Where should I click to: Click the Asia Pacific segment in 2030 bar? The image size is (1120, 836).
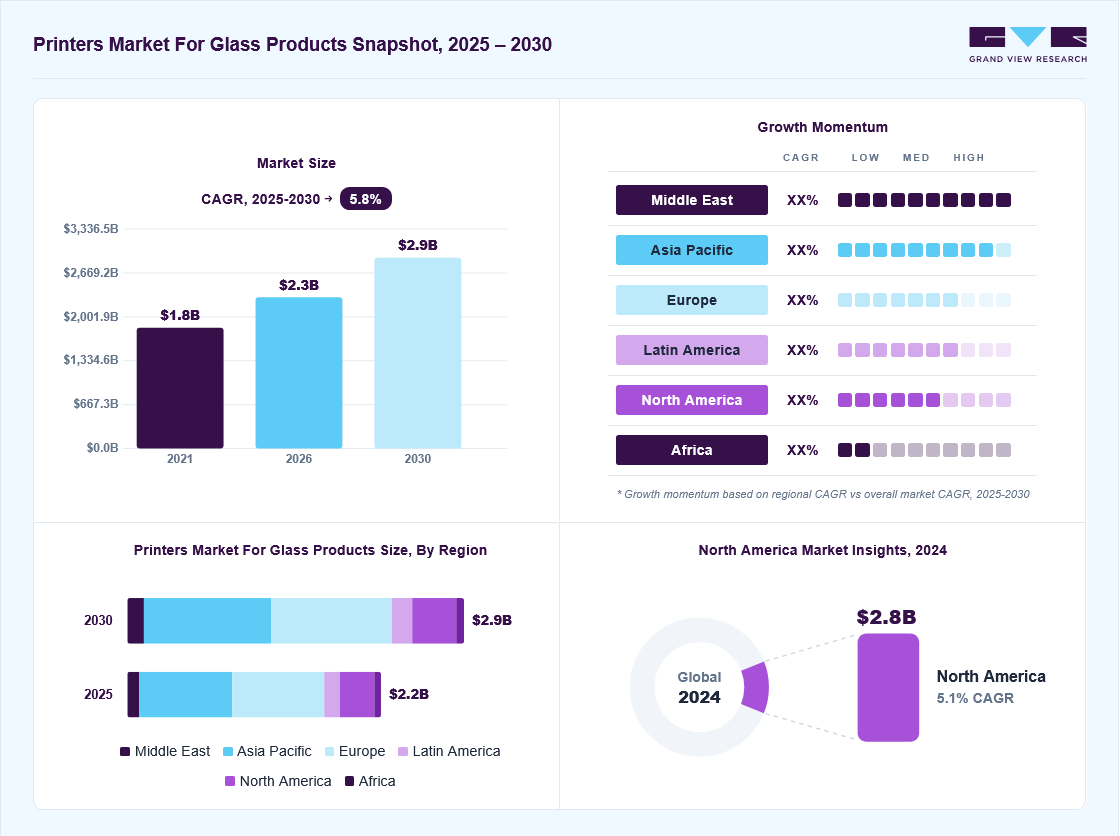pyautogui.click(x=207, y=620)
